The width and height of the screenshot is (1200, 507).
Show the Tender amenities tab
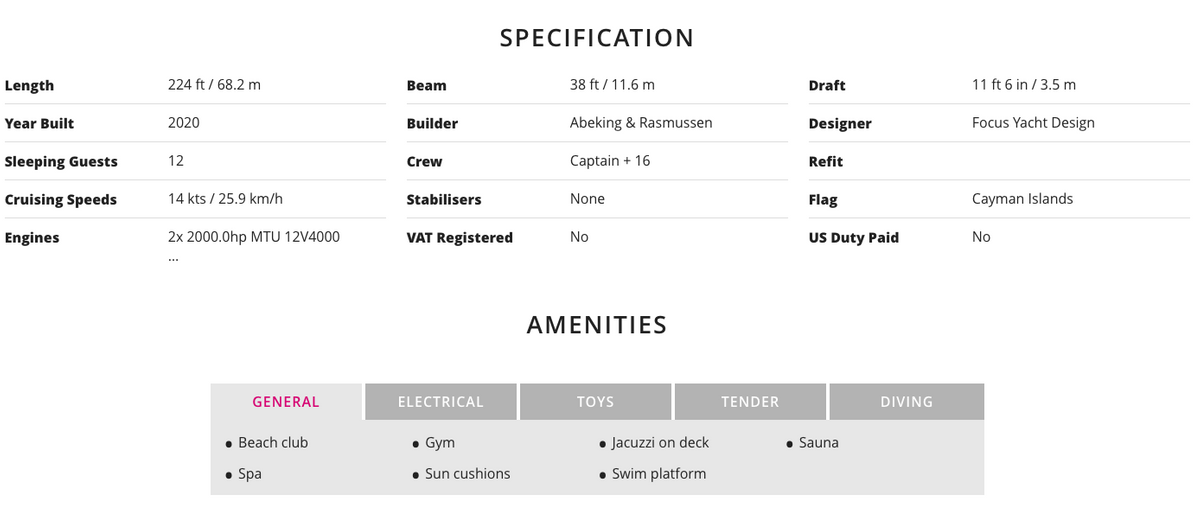coord(750,402)
